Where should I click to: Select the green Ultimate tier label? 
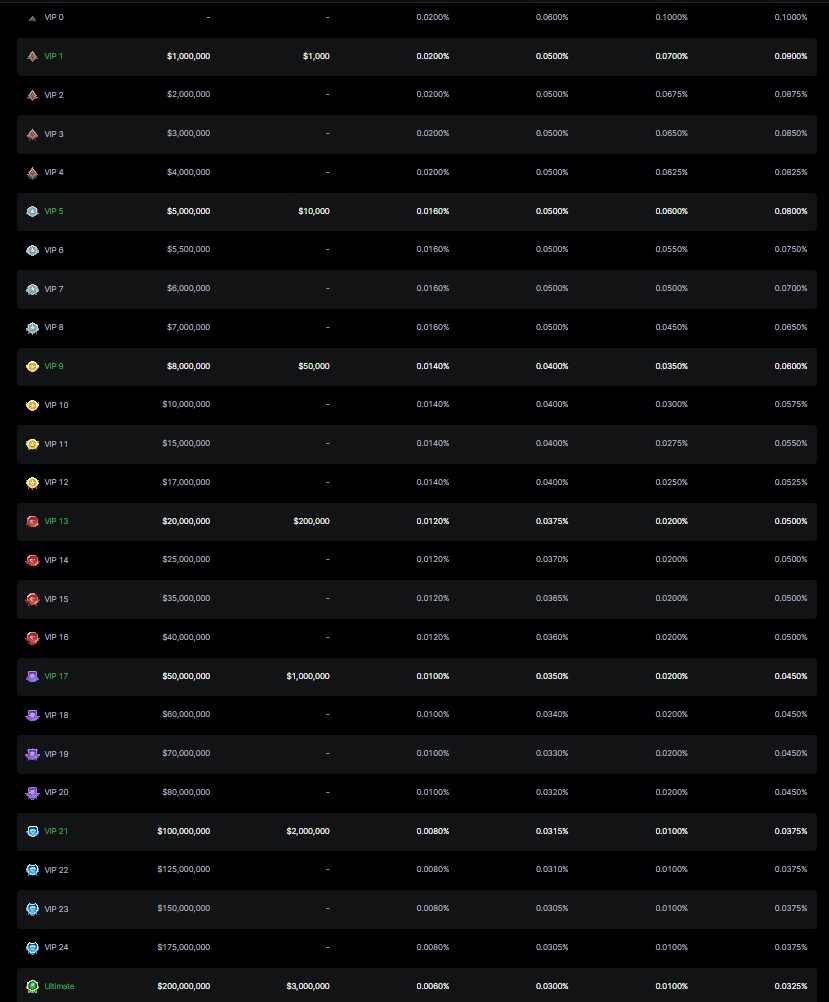coord(59,986)
